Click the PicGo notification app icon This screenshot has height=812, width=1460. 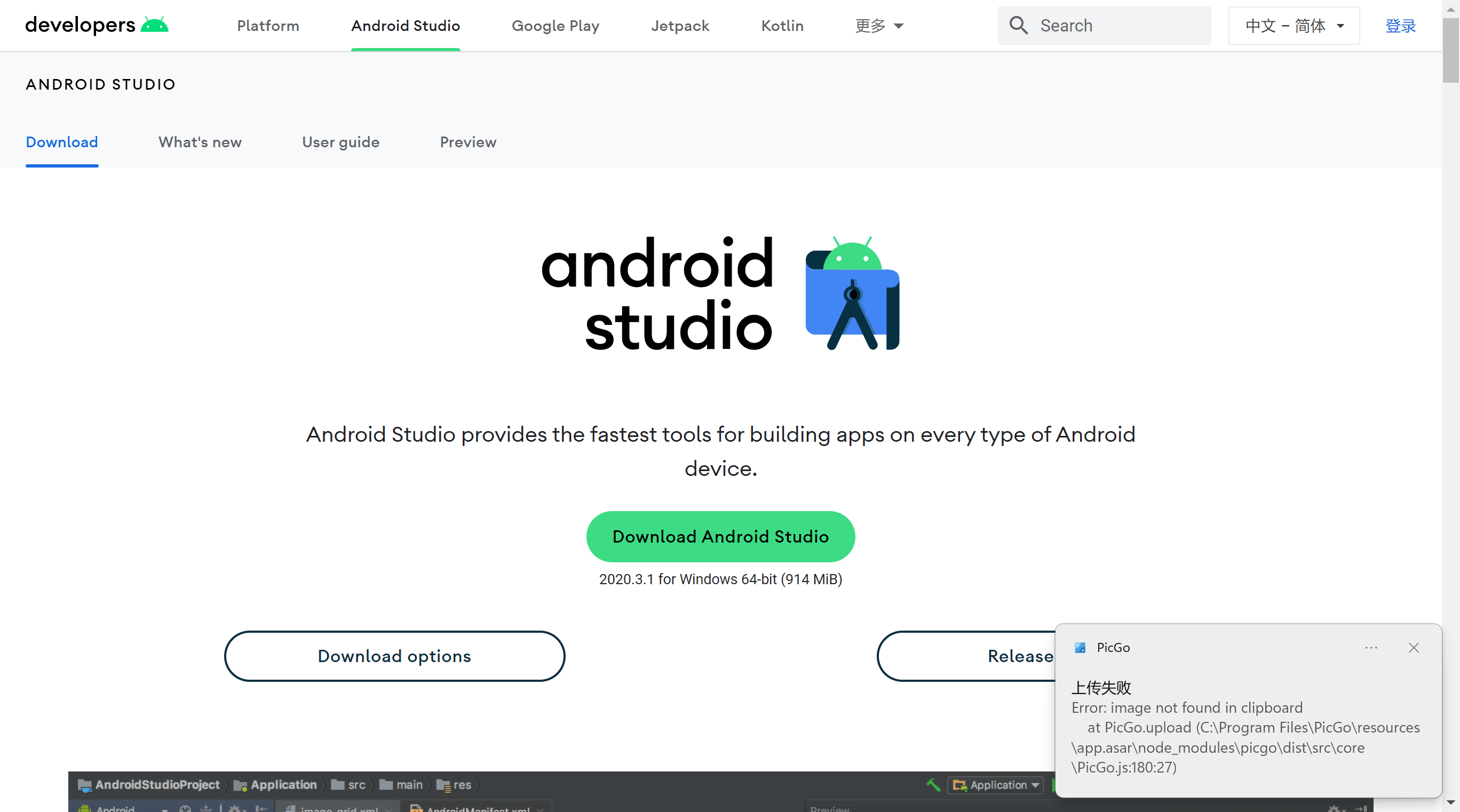tap(1080, 648)
